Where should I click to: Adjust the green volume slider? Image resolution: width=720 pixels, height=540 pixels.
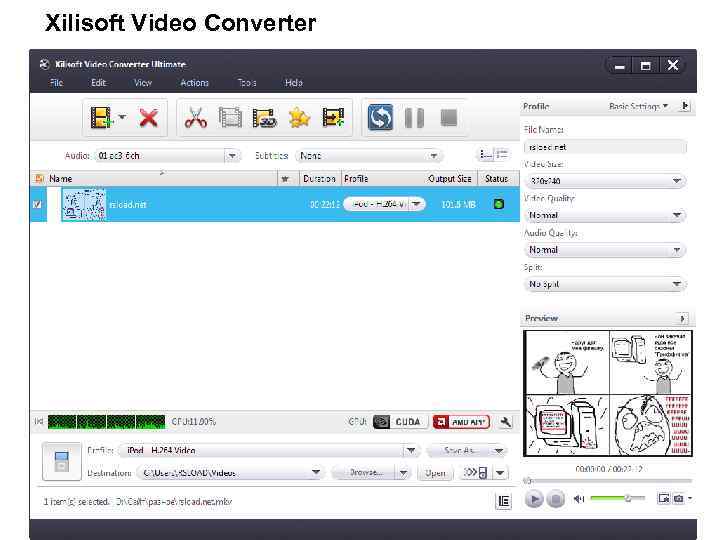click(x=617, y=498)
